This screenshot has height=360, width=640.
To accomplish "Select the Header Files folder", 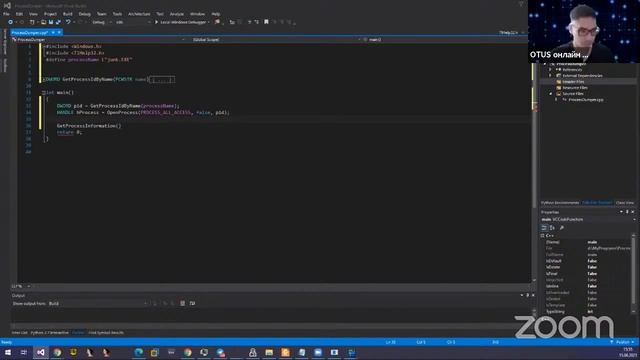I will pos(573,82).
